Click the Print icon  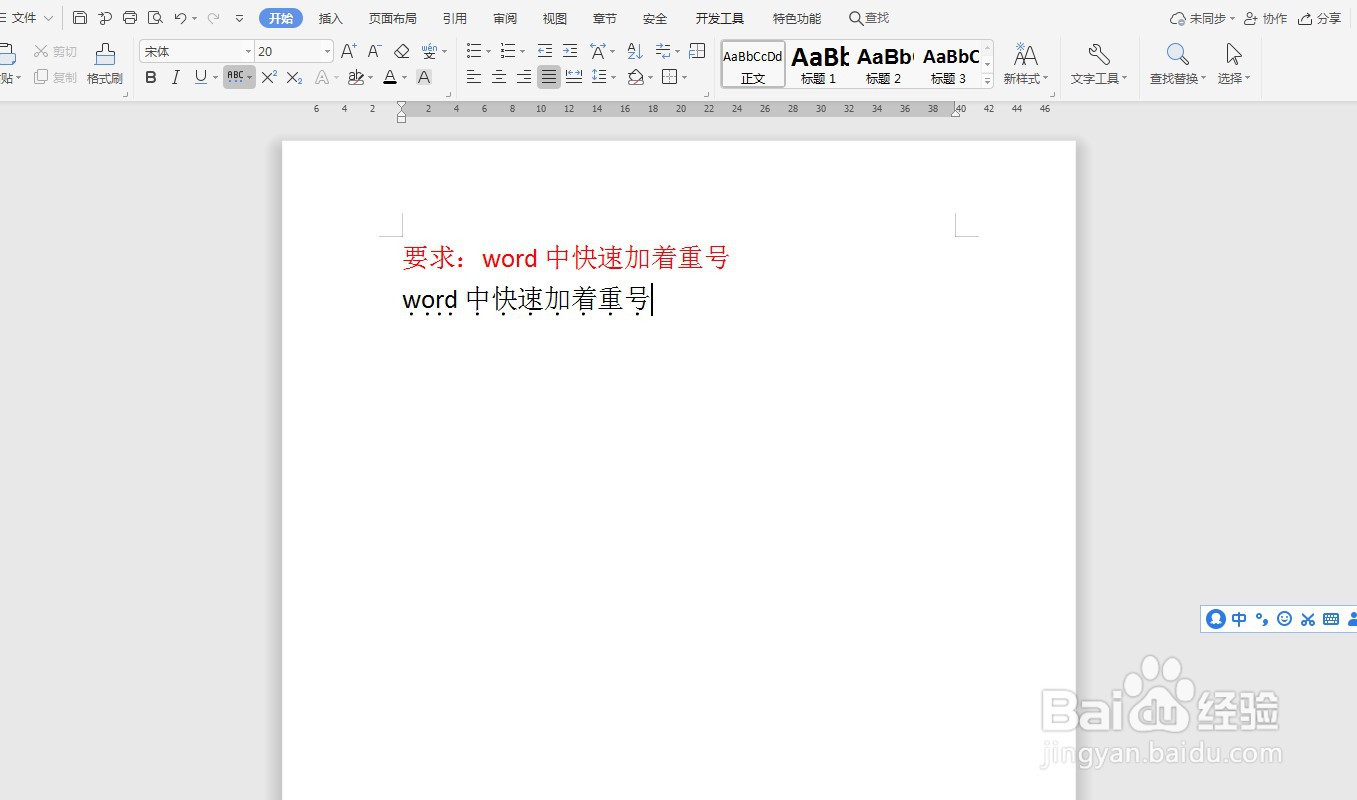[130, 18]
